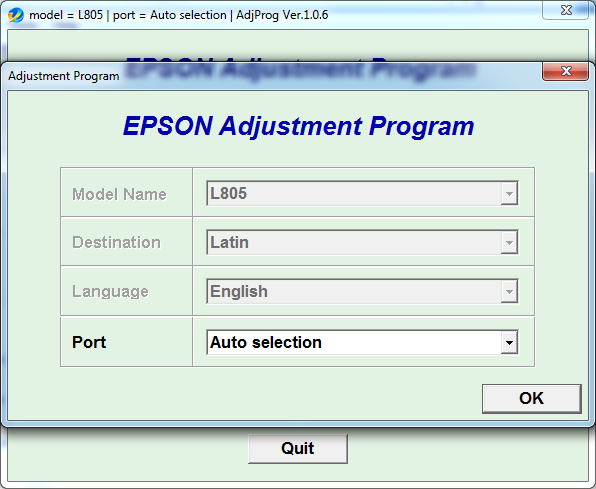Click the Language label
The image size is (596, 489).
(x=110, y=292)
